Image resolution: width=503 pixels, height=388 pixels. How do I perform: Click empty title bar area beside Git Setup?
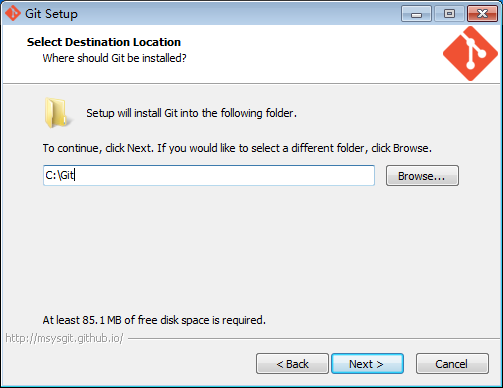point(233,14)
